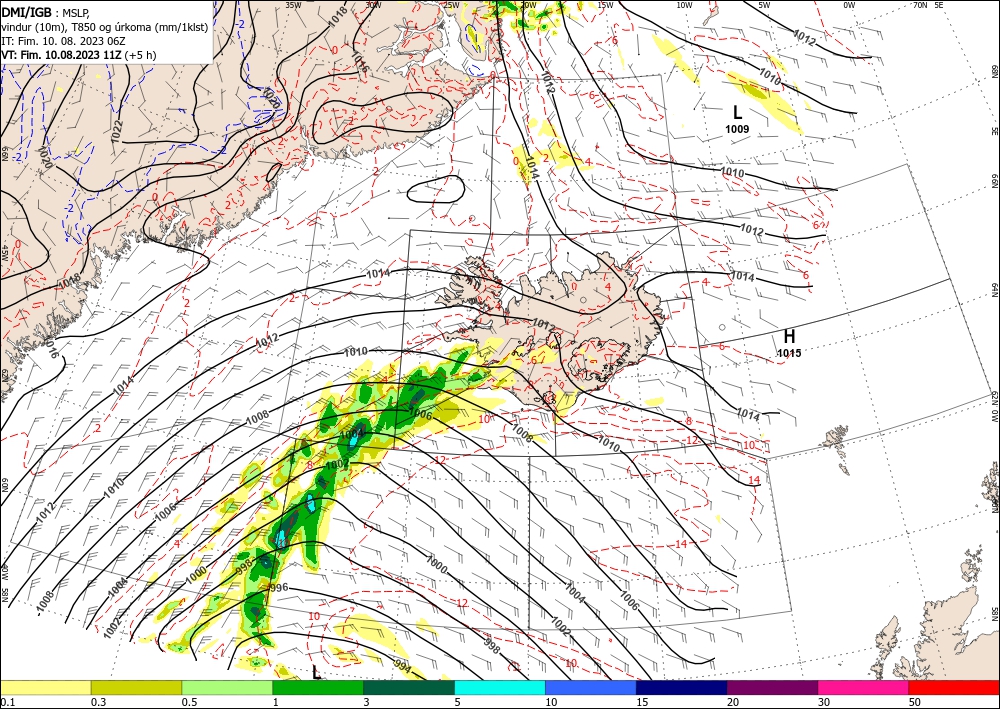
Task: Click the 'L' marker above 1009
Action: 737,113
